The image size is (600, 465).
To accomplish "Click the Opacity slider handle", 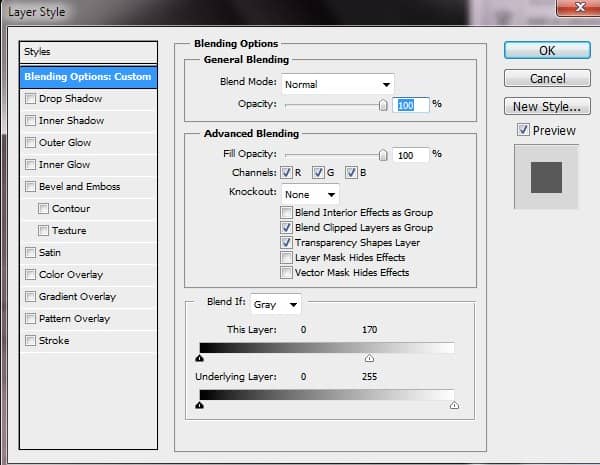I will [383, 105].
